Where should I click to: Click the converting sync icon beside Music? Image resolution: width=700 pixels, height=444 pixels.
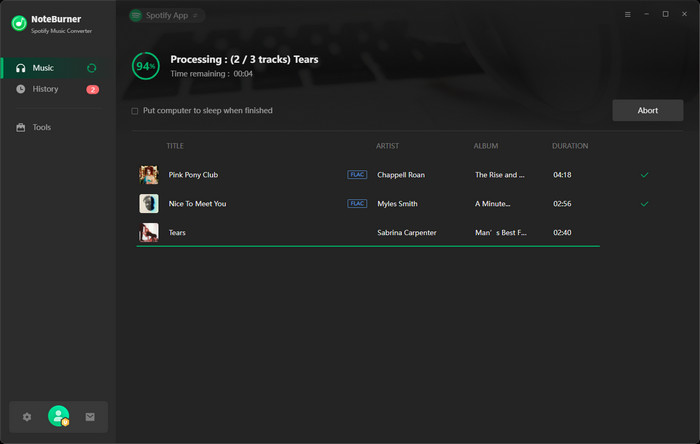92,68
